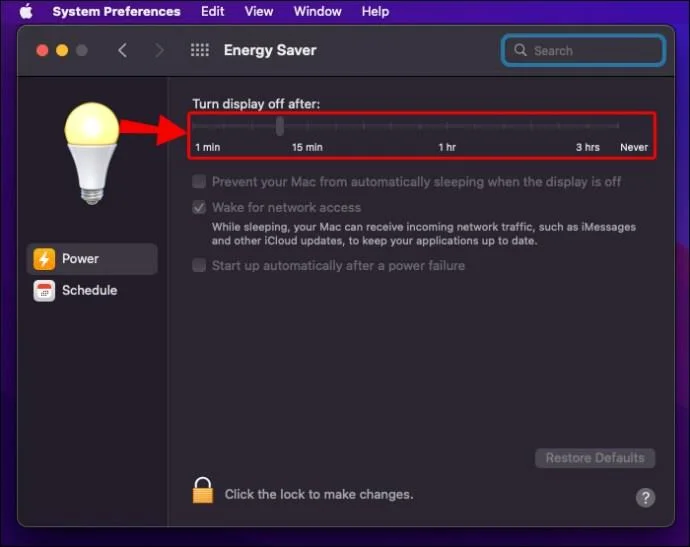Toggle Wake for network access checkbox

(x=199, y=207)
